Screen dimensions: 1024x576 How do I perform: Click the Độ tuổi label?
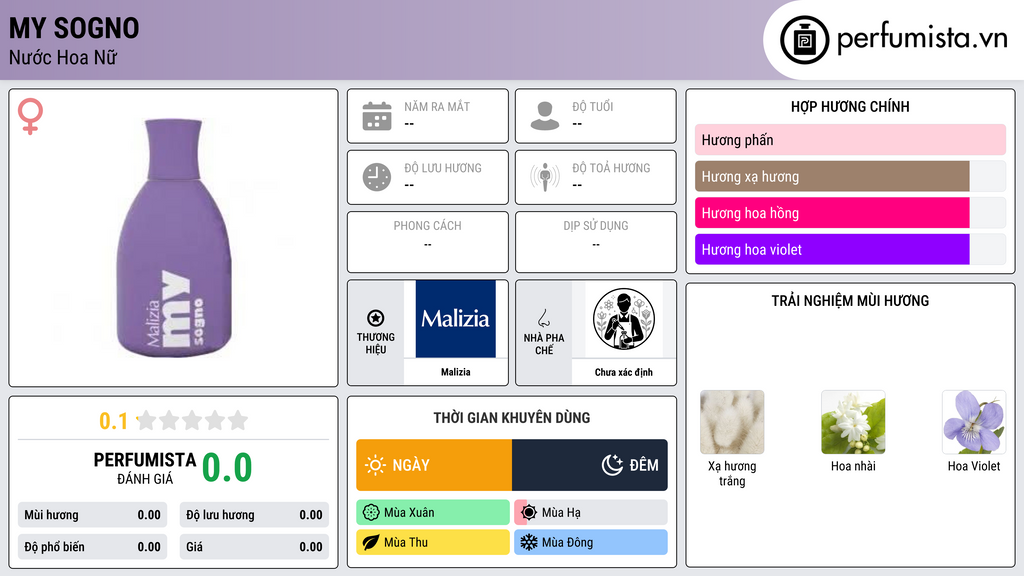pyautogui.click(x=593, y=106)
